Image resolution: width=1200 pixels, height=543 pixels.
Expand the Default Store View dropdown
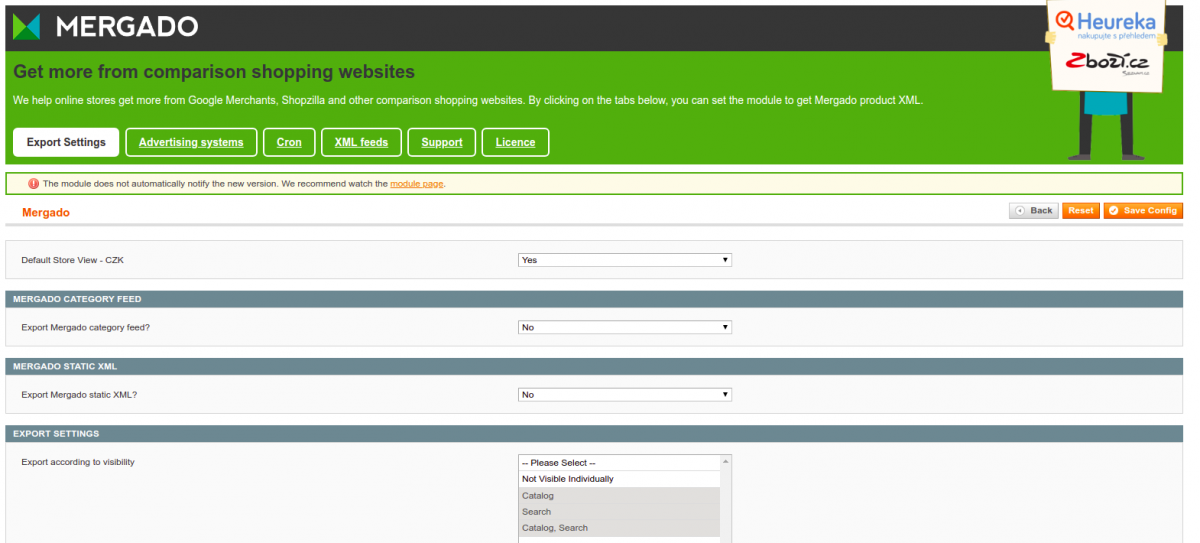pos(625,260)
